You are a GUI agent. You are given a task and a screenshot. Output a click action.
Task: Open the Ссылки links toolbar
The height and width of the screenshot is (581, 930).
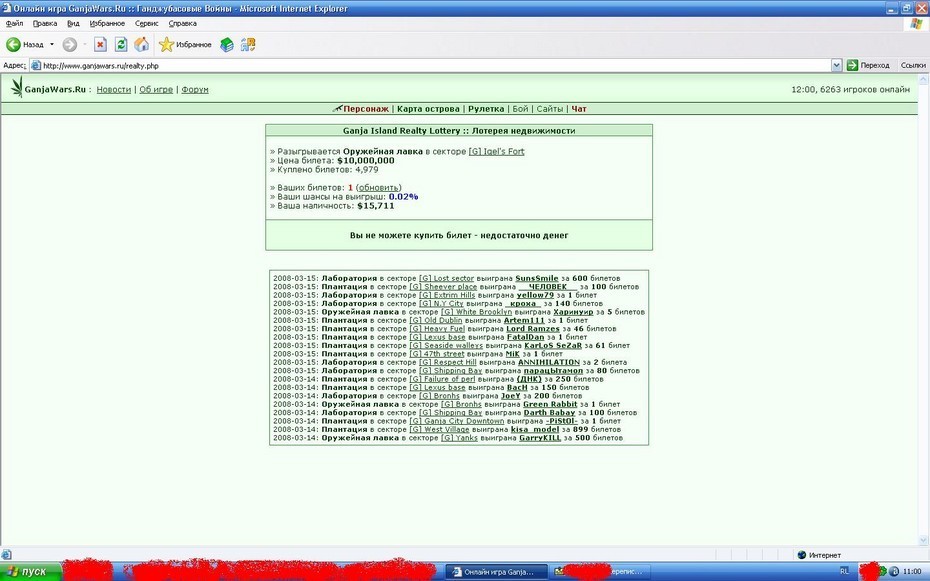(x=913, y=65)
